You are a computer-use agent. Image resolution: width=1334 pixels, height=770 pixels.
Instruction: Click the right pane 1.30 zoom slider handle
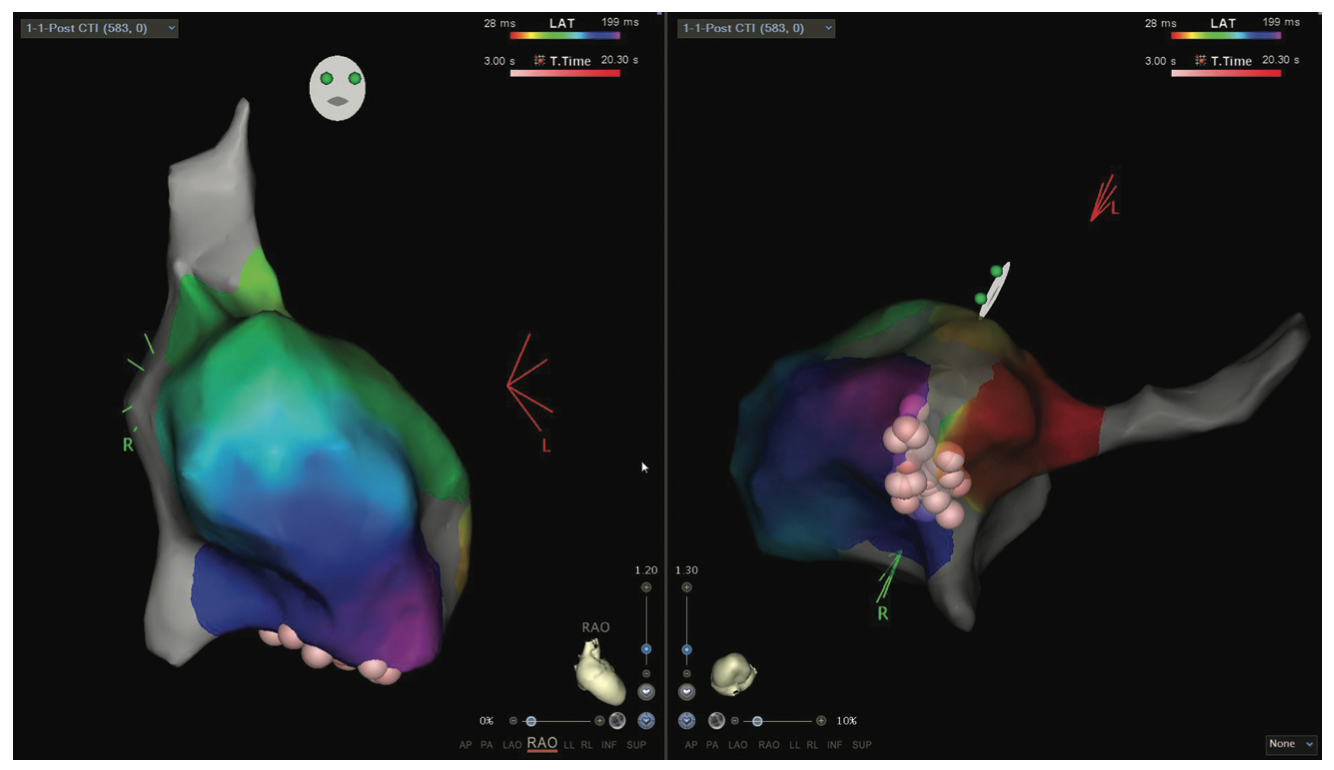coord(686,650)
